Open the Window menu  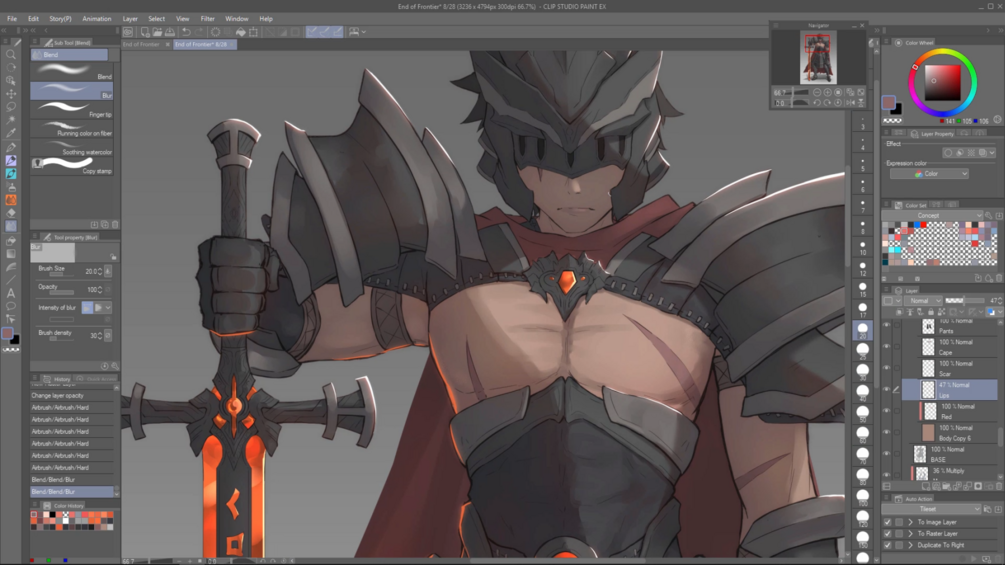coord(237,19)
